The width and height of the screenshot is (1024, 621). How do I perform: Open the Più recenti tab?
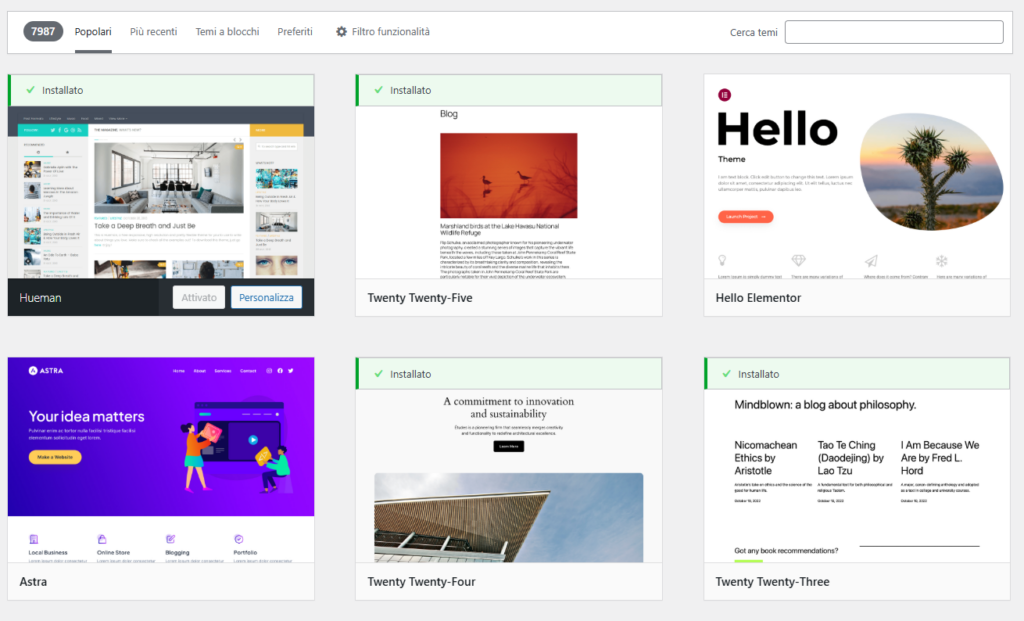(153, 32)
